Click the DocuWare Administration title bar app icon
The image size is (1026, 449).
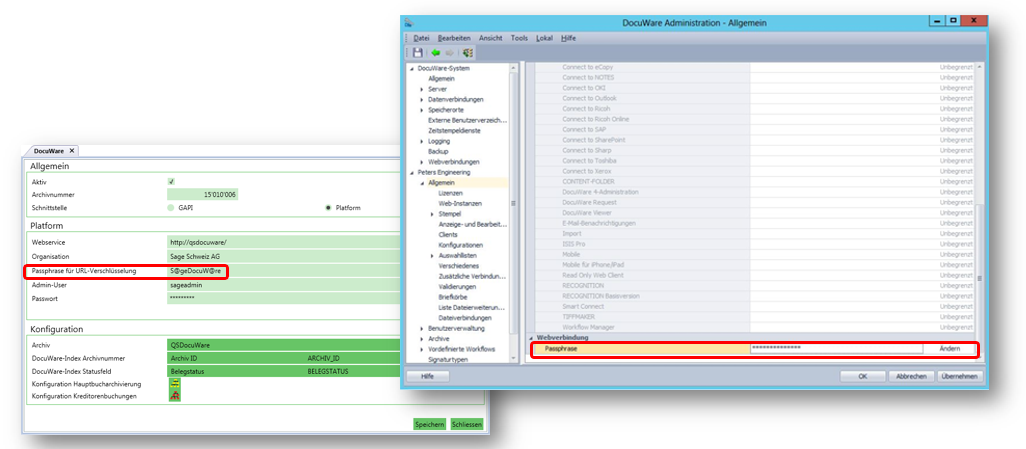click(410, 22)
